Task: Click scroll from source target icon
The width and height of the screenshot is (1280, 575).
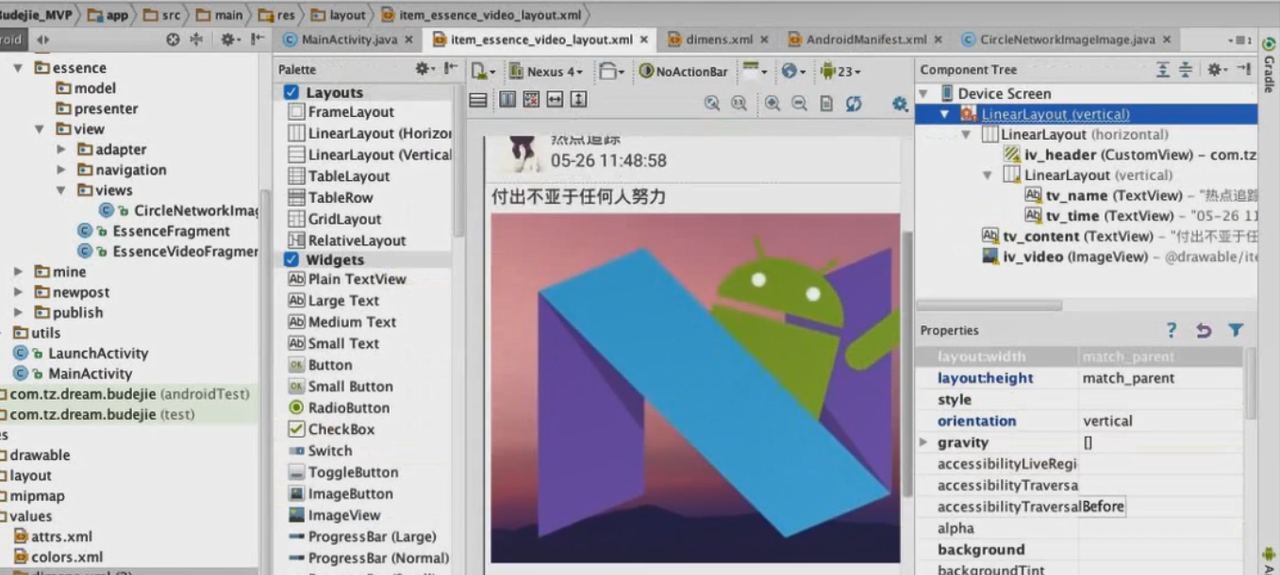Action: (173, 39)
